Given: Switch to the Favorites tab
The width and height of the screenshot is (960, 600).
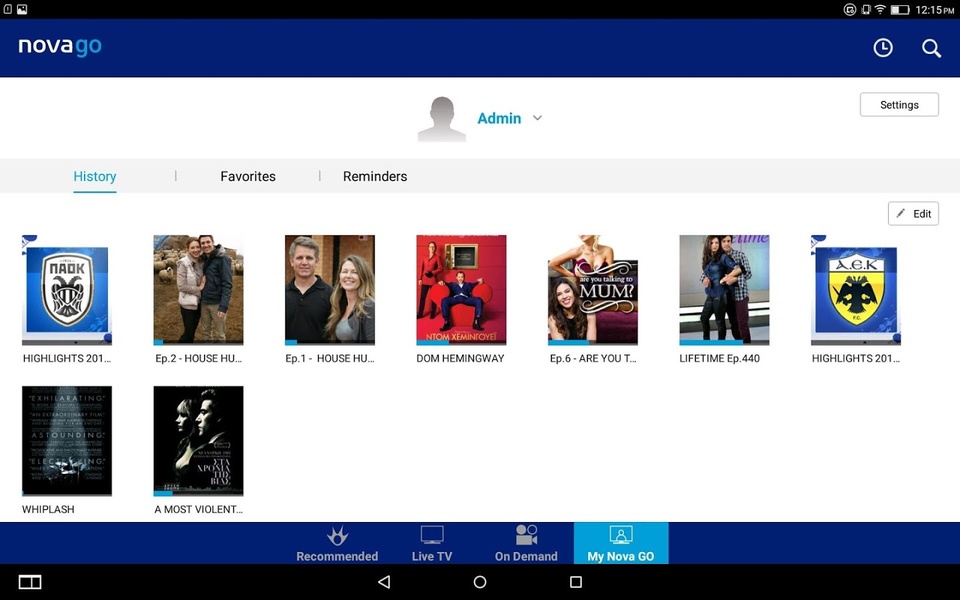Looking at the screenshot, I should tap(248, 176).
